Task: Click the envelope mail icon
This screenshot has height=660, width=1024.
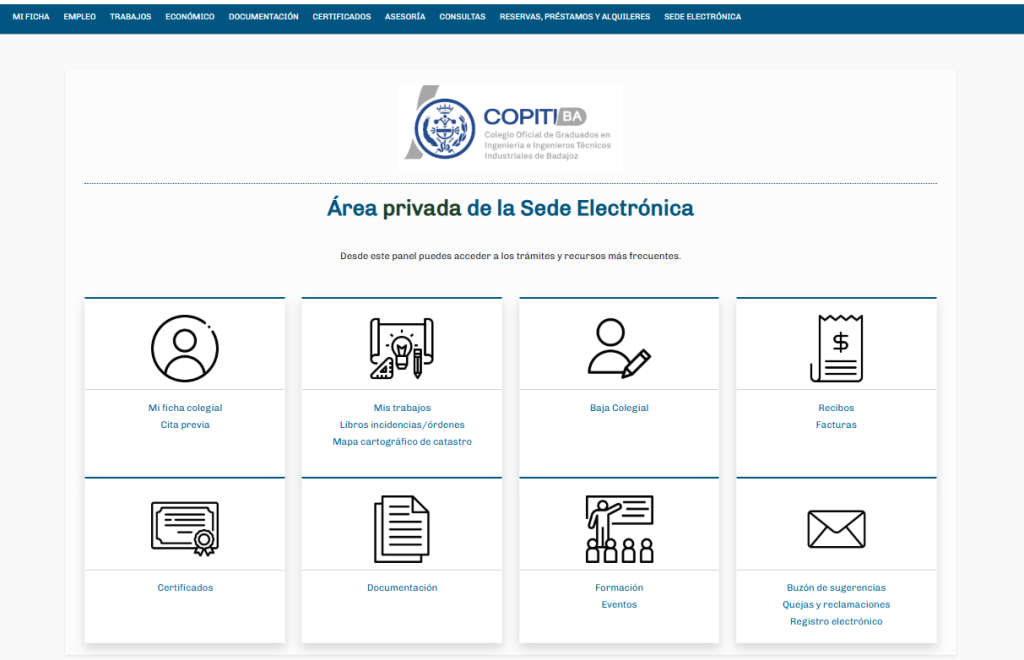Action: pos(837,529)
